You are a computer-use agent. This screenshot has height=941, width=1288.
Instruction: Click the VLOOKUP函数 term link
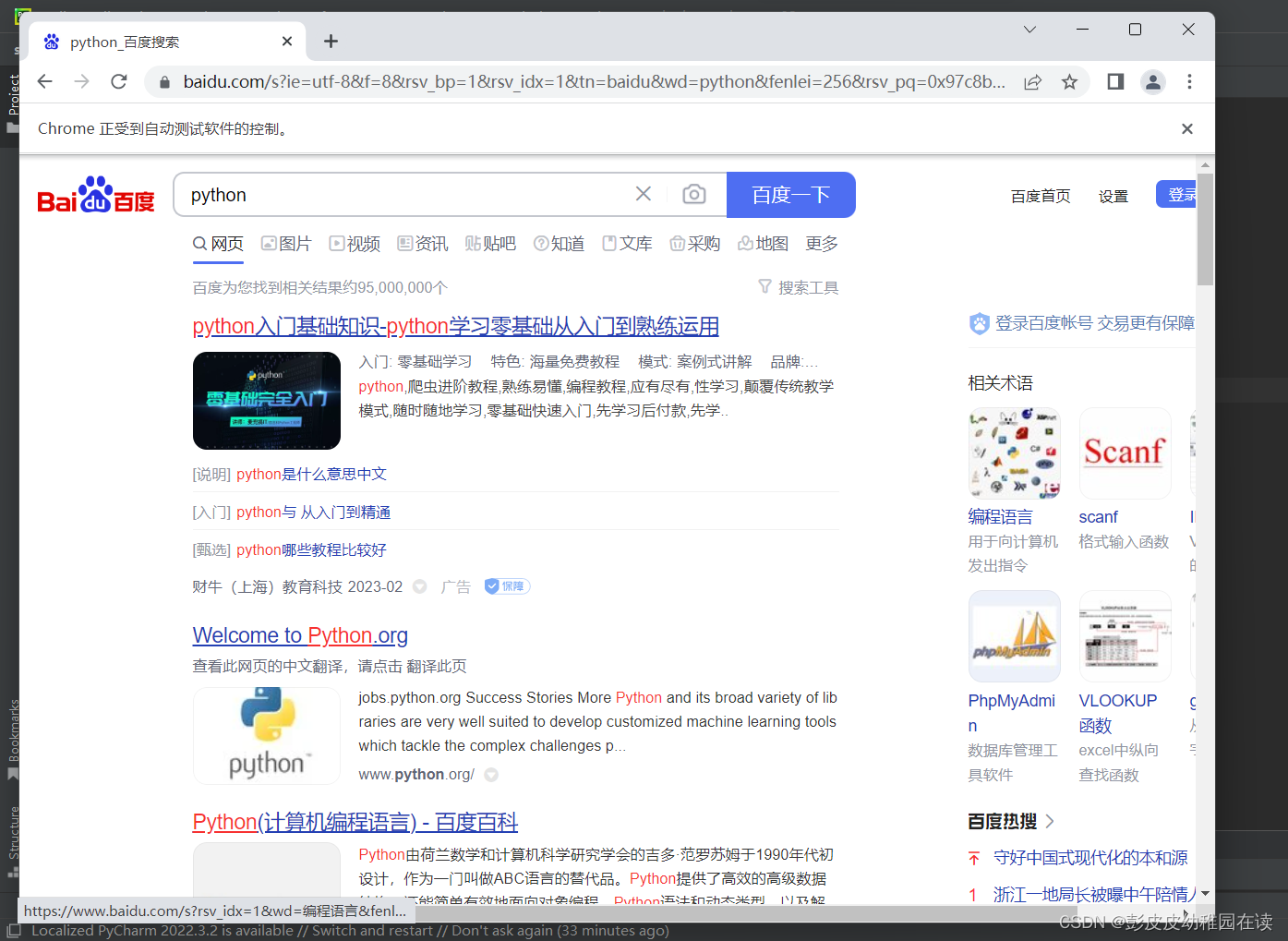(1117, 713)
